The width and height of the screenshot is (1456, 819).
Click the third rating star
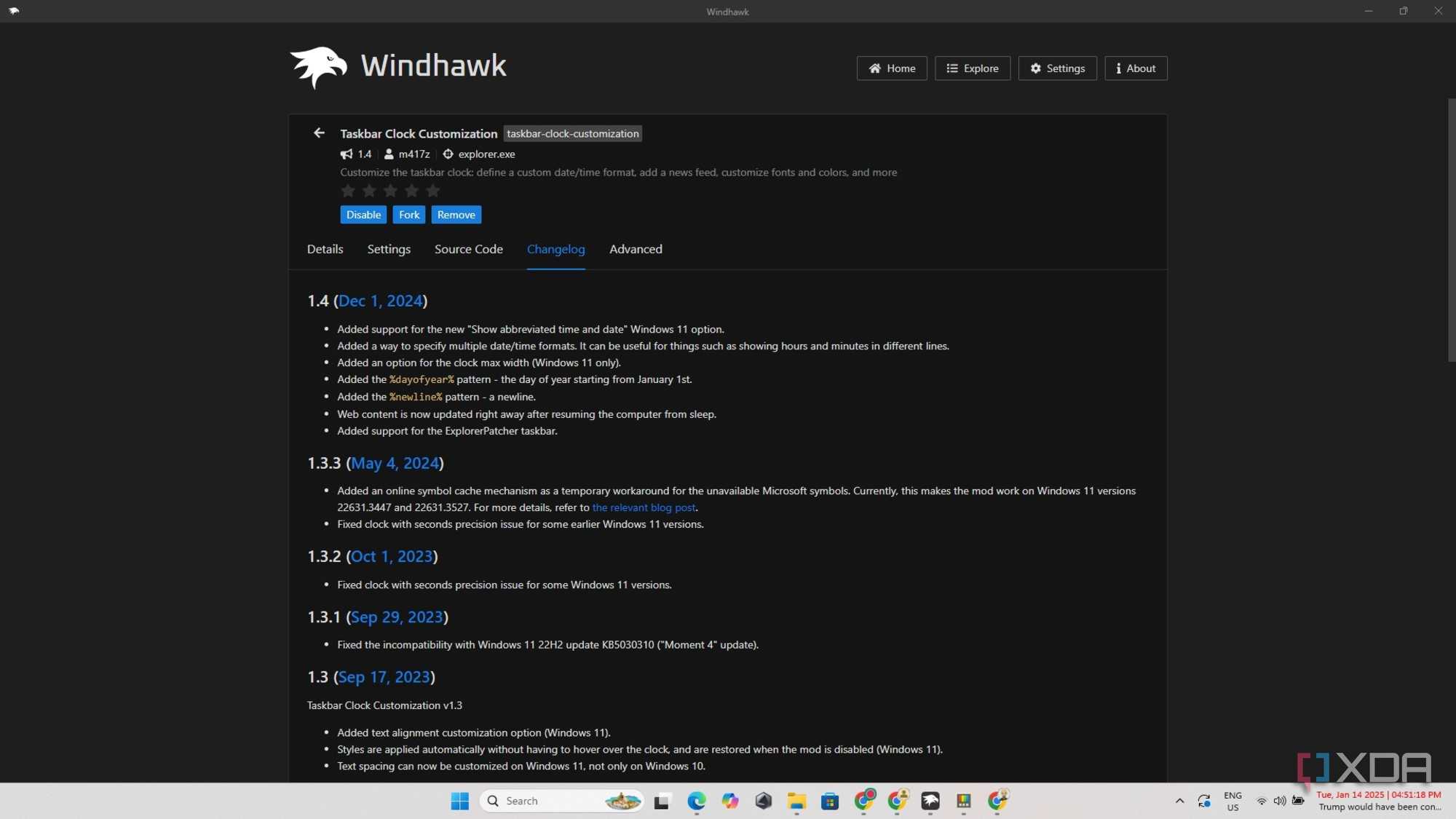click(x=390, y=191)
